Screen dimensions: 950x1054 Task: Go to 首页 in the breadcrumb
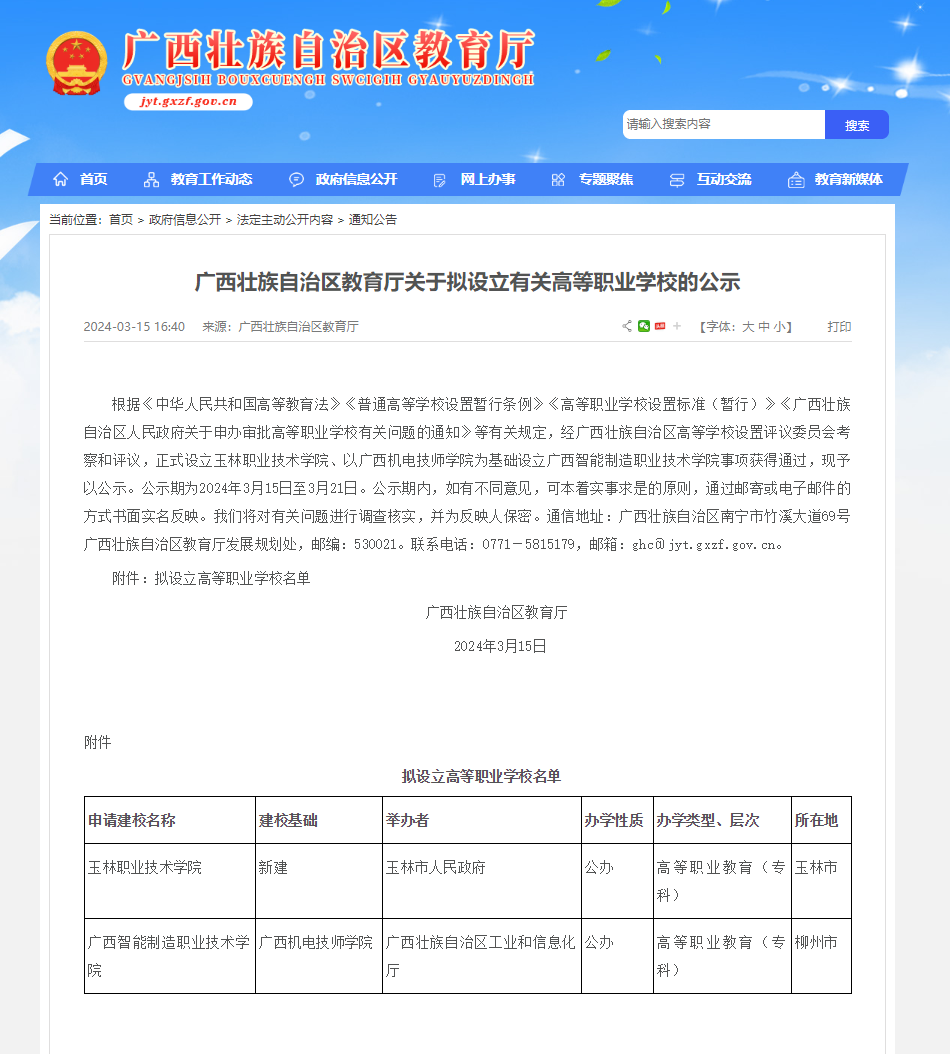coord(121,220)
